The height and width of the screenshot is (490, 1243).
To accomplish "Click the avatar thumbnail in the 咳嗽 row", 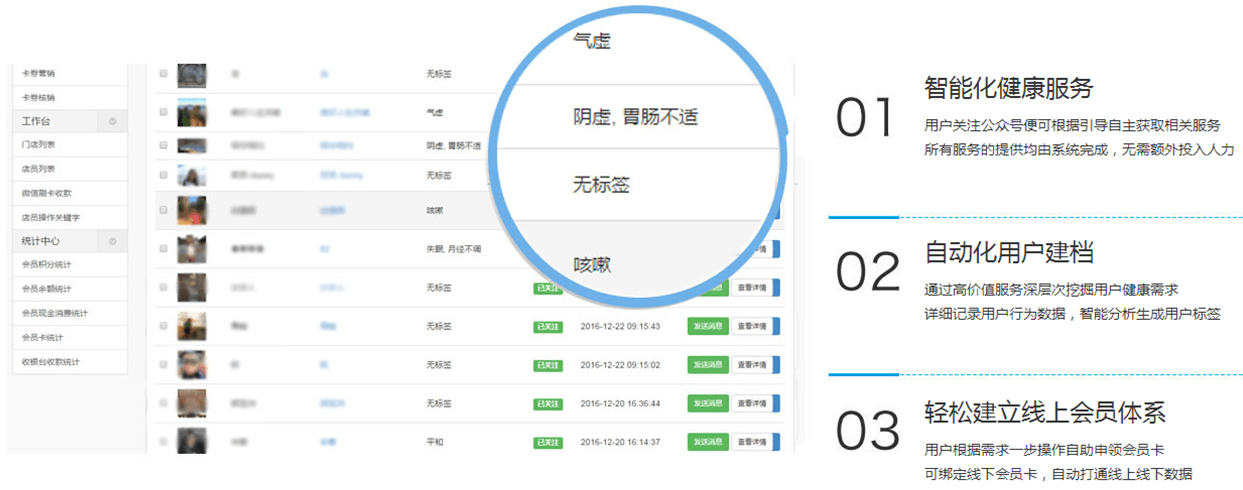I will pyautogui.click(x=191, y=211).
